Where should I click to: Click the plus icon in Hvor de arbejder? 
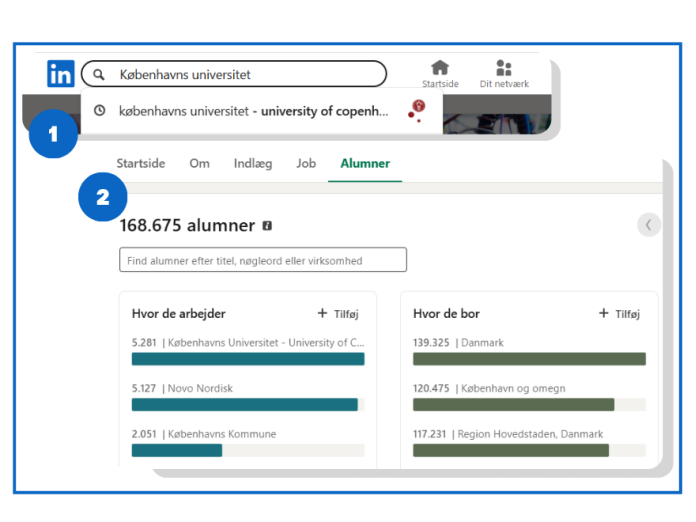[322, 313]
